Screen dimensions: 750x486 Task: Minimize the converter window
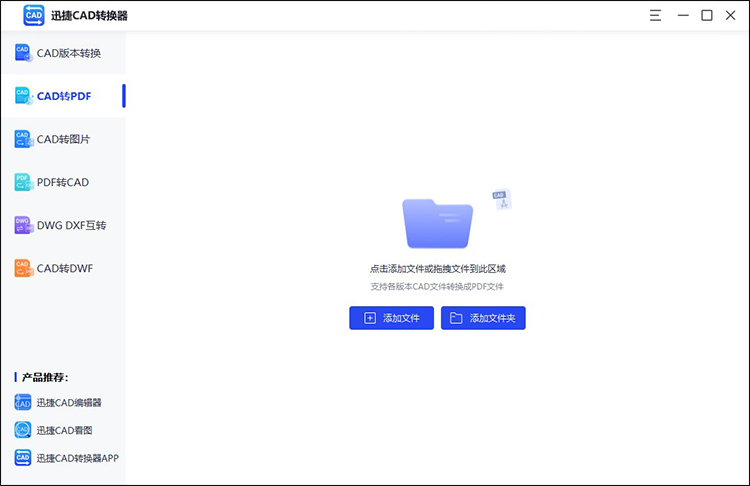click(x=683, y=15)
